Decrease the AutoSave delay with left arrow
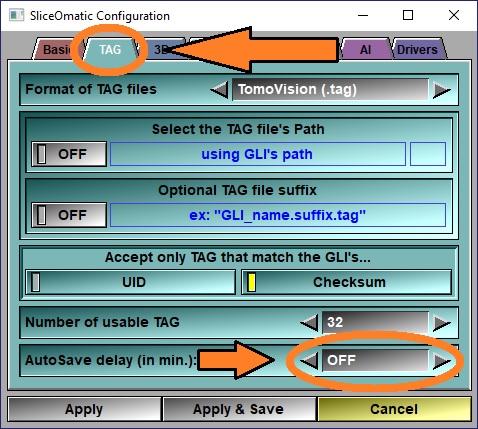 [309, 361]
